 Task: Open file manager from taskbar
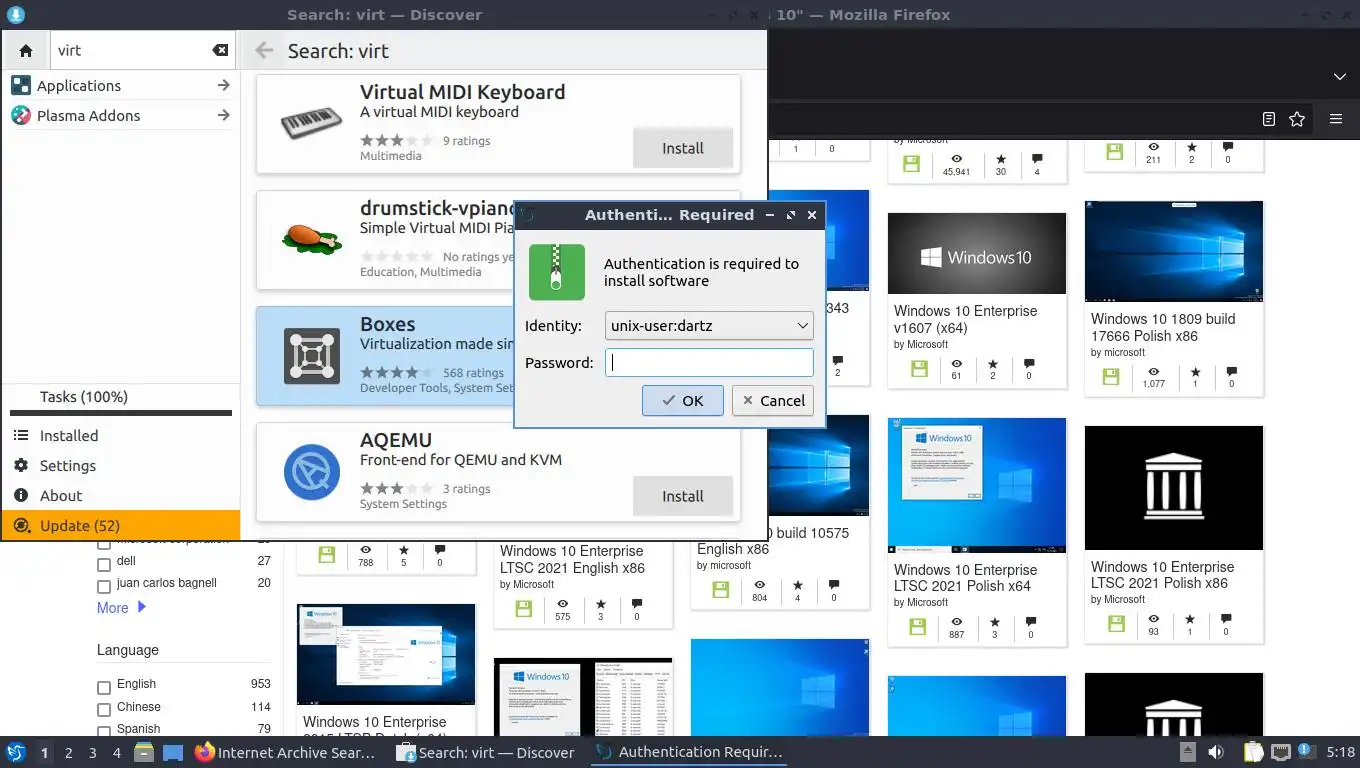[x=144, y=752]
